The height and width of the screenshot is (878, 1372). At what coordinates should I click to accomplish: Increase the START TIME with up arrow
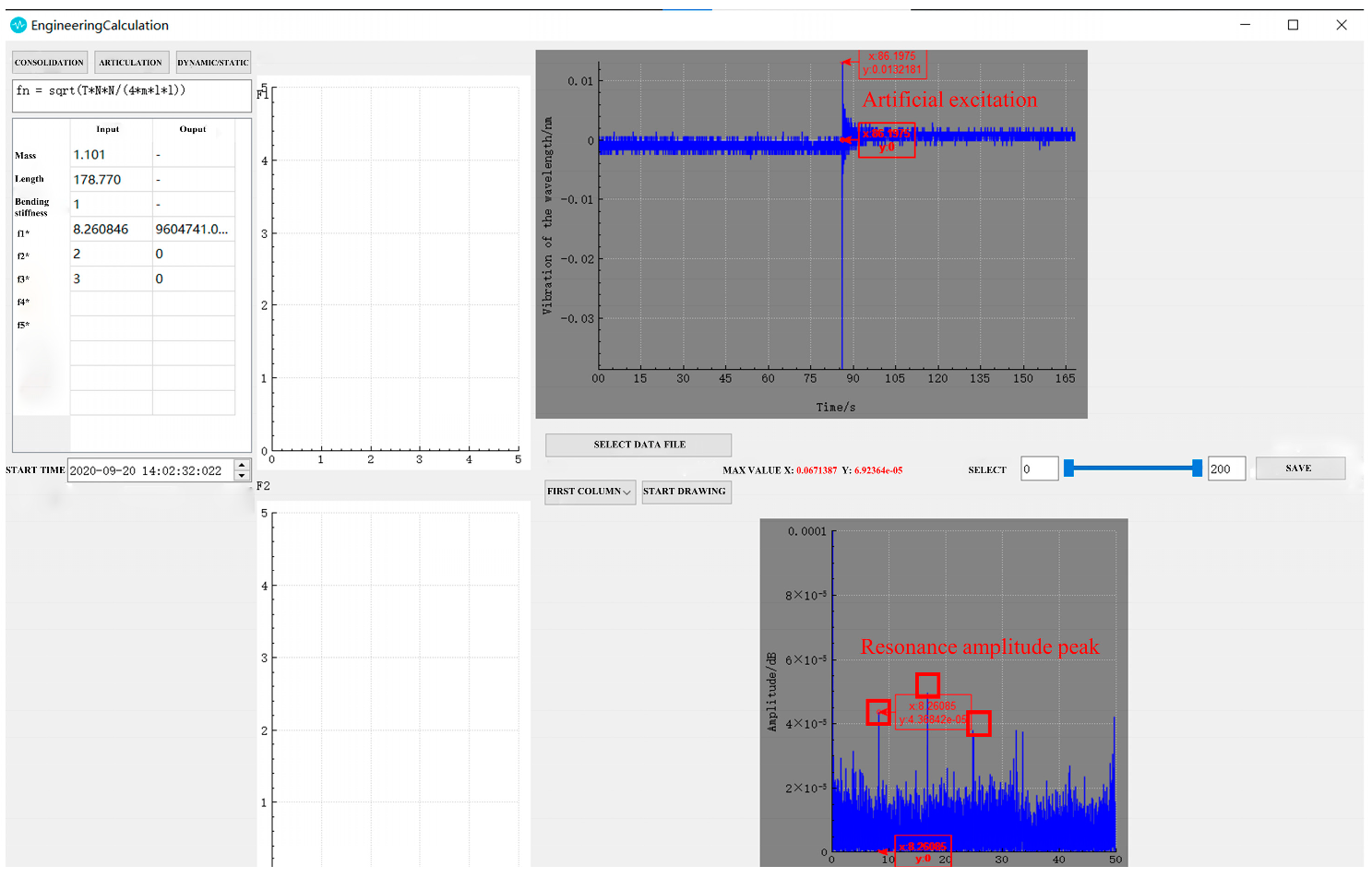(x=242, y=465)
